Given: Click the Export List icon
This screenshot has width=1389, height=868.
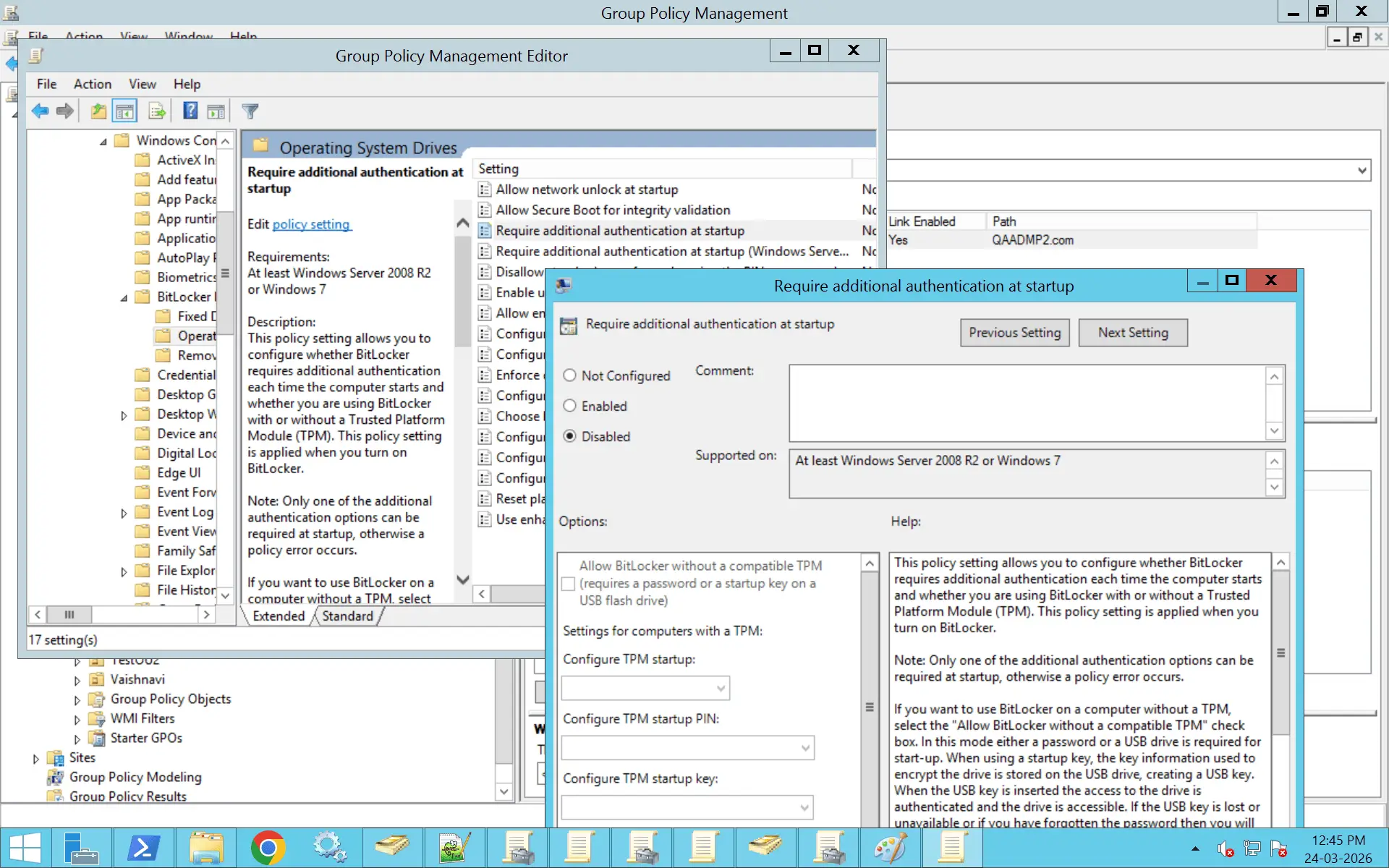Looking at the screenshot, I should coord(157,111).
